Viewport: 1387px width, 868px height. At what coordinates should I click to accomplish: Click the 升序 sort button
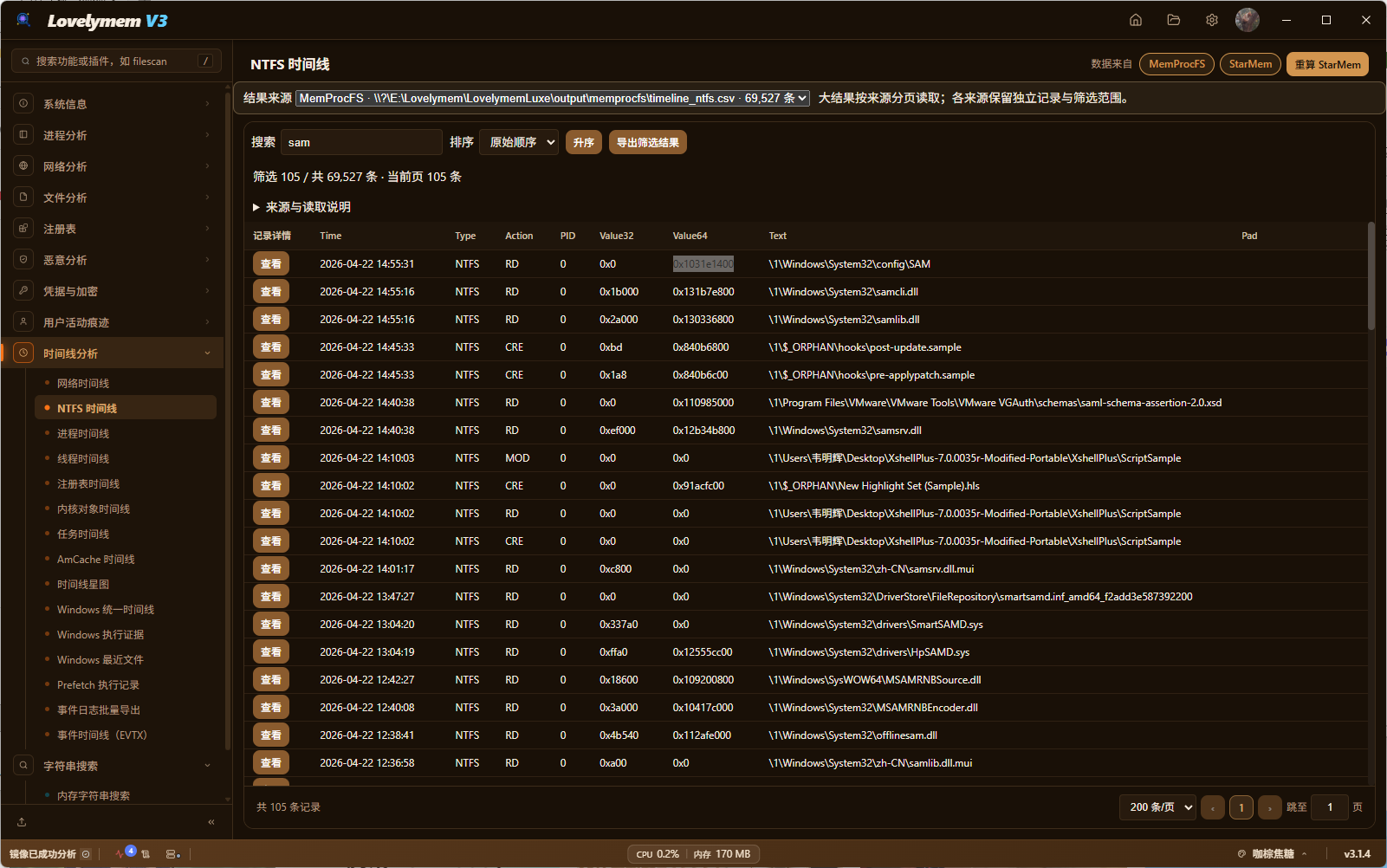tap(584, 142)
